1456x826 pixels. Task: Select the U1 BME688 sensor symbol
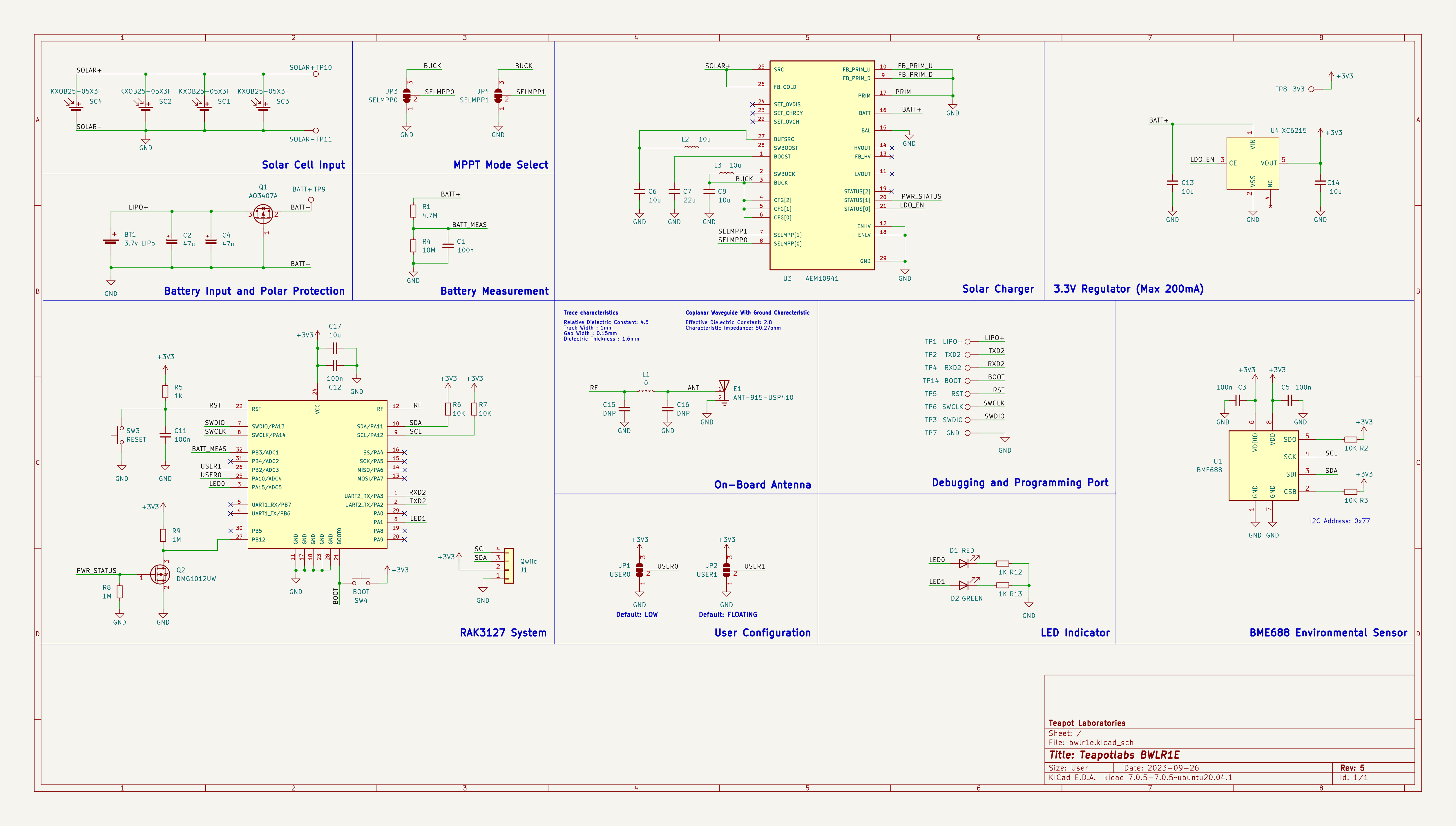pos(1263,465)
